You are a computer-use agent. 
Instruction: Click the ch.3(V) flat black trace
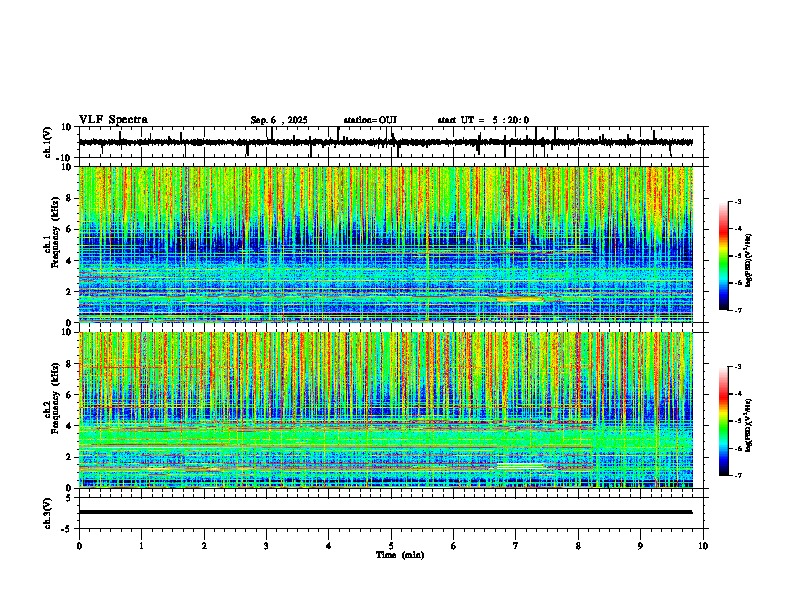385,512
